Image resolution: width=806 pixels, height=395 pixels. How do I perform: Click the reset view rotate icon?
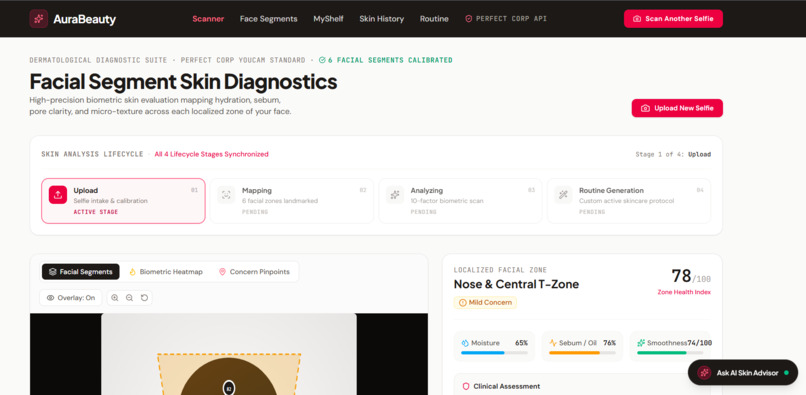coord(144,298)
